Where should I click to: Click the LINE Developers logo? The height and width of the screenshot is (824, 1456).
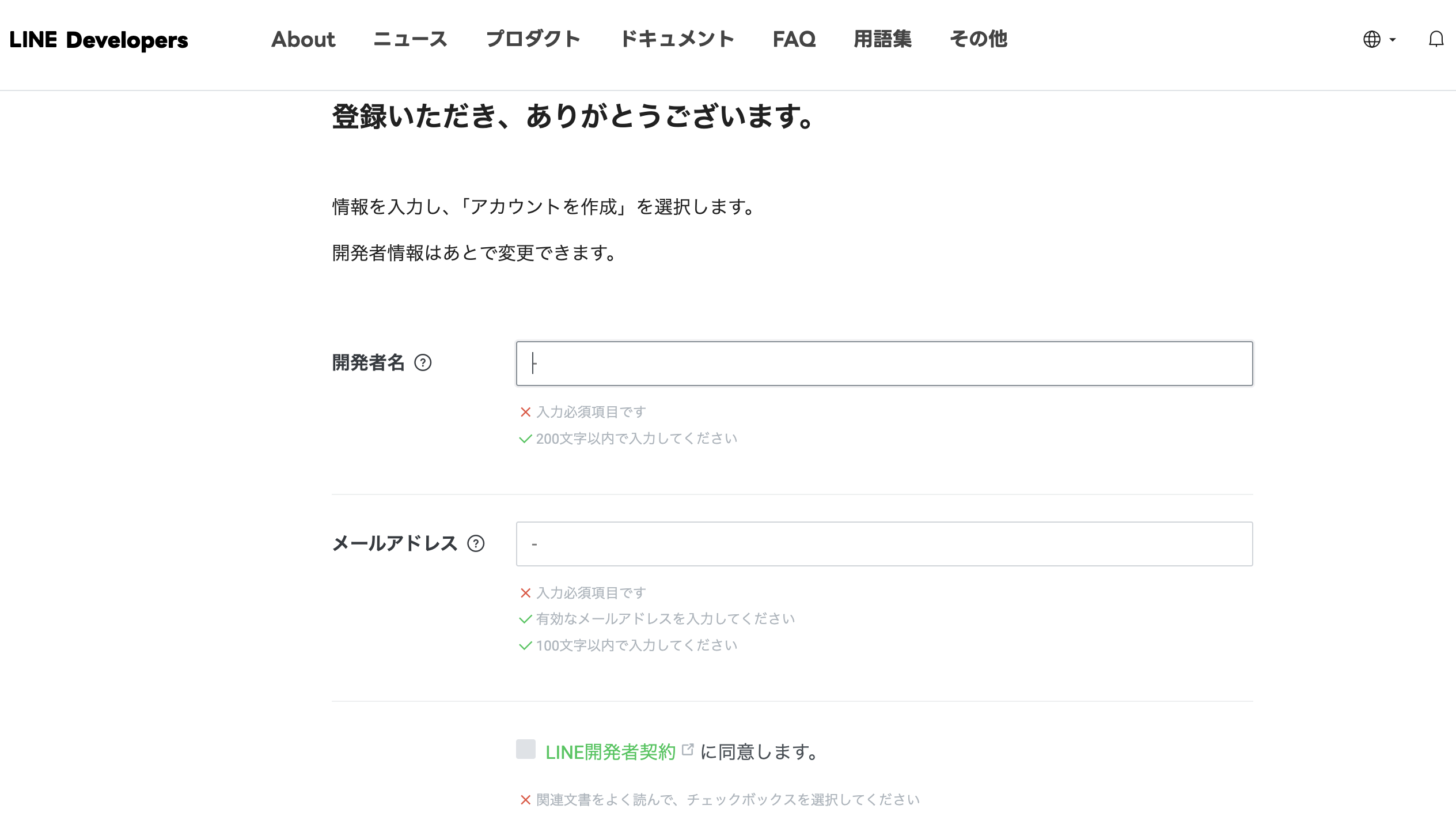[98, 39]
